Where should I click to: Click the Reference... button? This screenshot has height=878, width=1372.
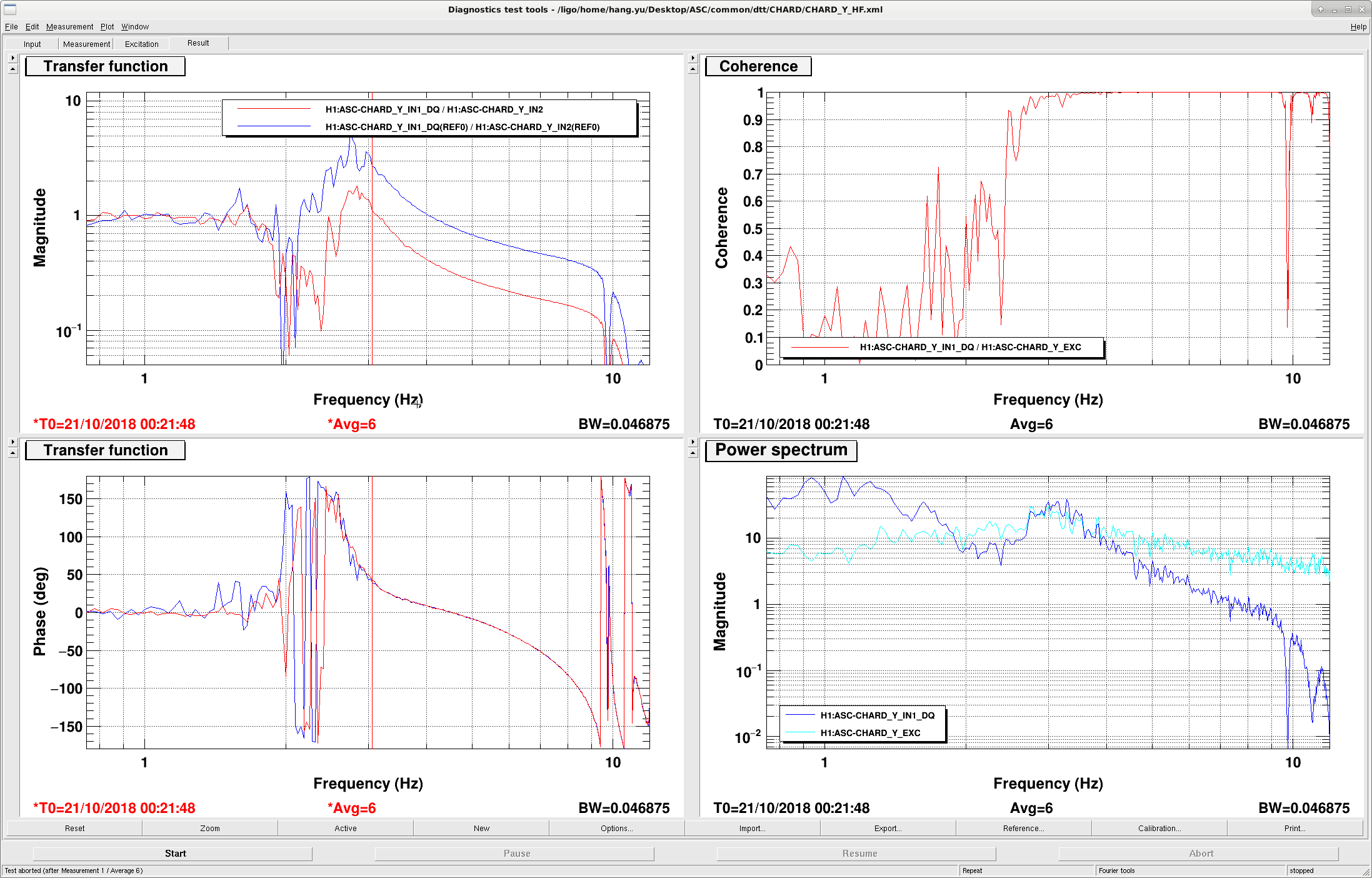pyautogui.click(x=1023, y=828)
